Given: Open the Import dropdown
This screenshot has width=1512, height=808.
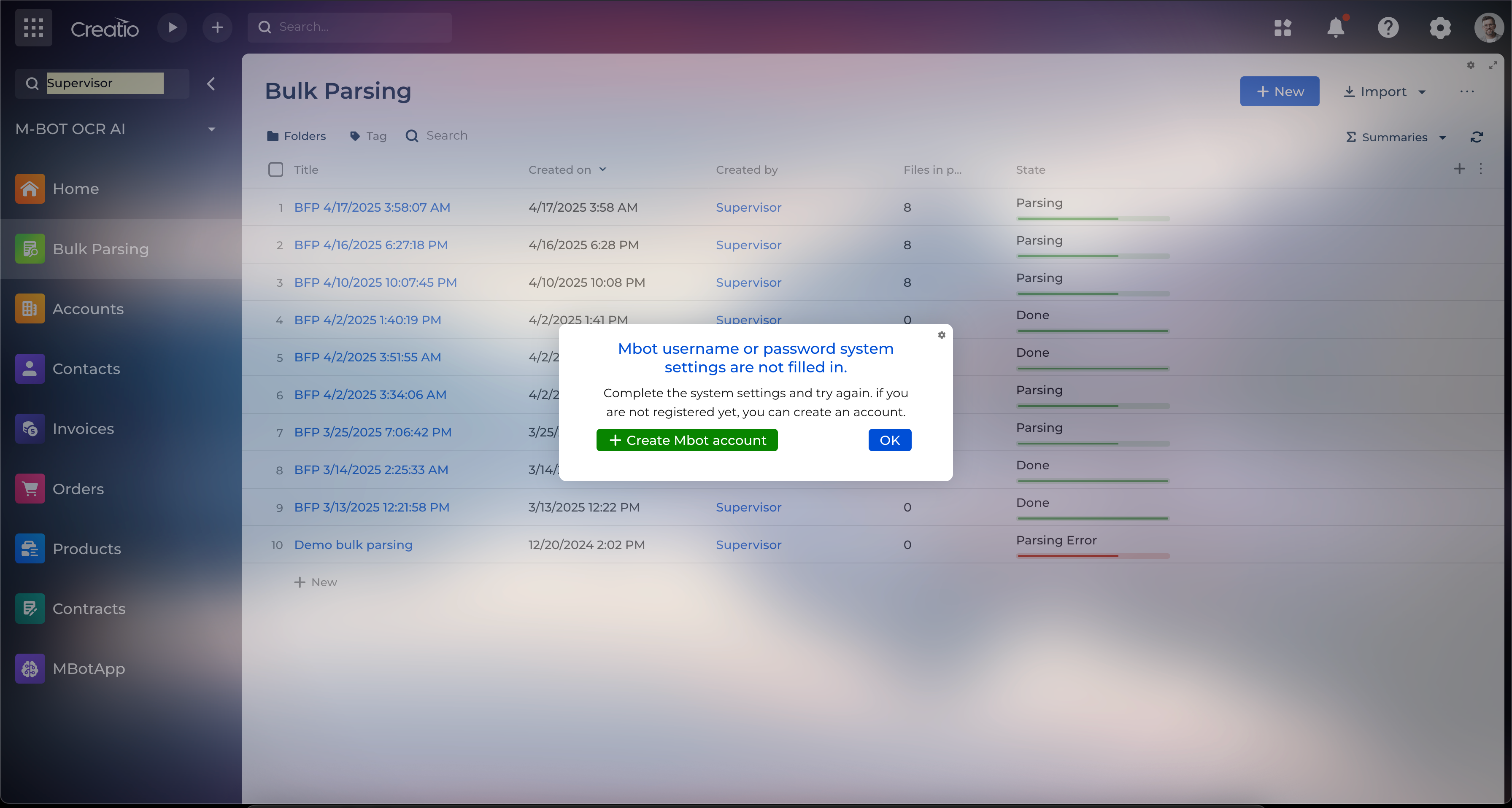Looking at the screenshot, I should [1384, 92].
